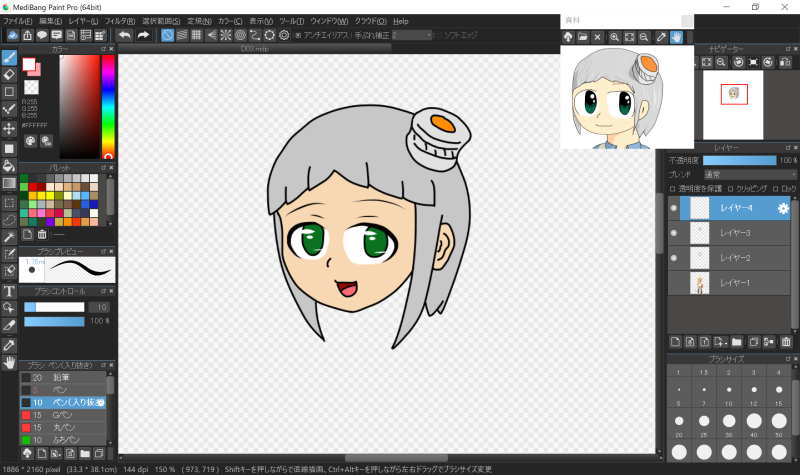The height and width of the screenshot is (475, 800).
Task: Open layer settings gear on レイヤー4
Action: point(783,209)
